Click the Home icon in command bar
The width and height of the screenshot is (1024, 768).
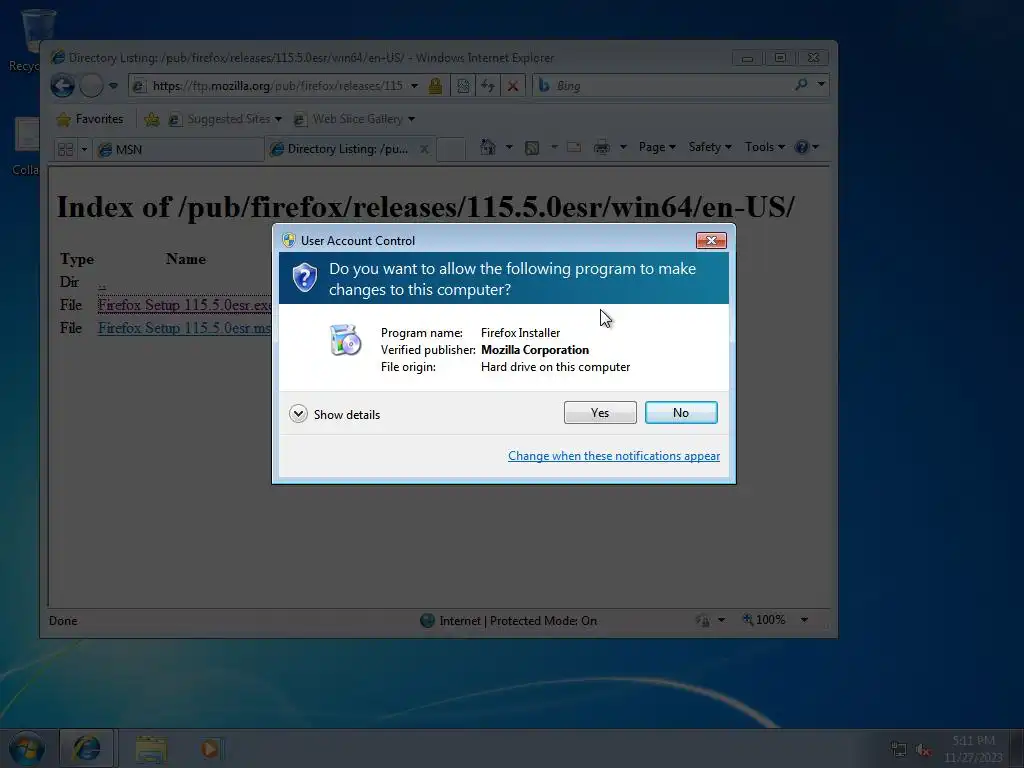pyautogui.click(x=487, y=147)
